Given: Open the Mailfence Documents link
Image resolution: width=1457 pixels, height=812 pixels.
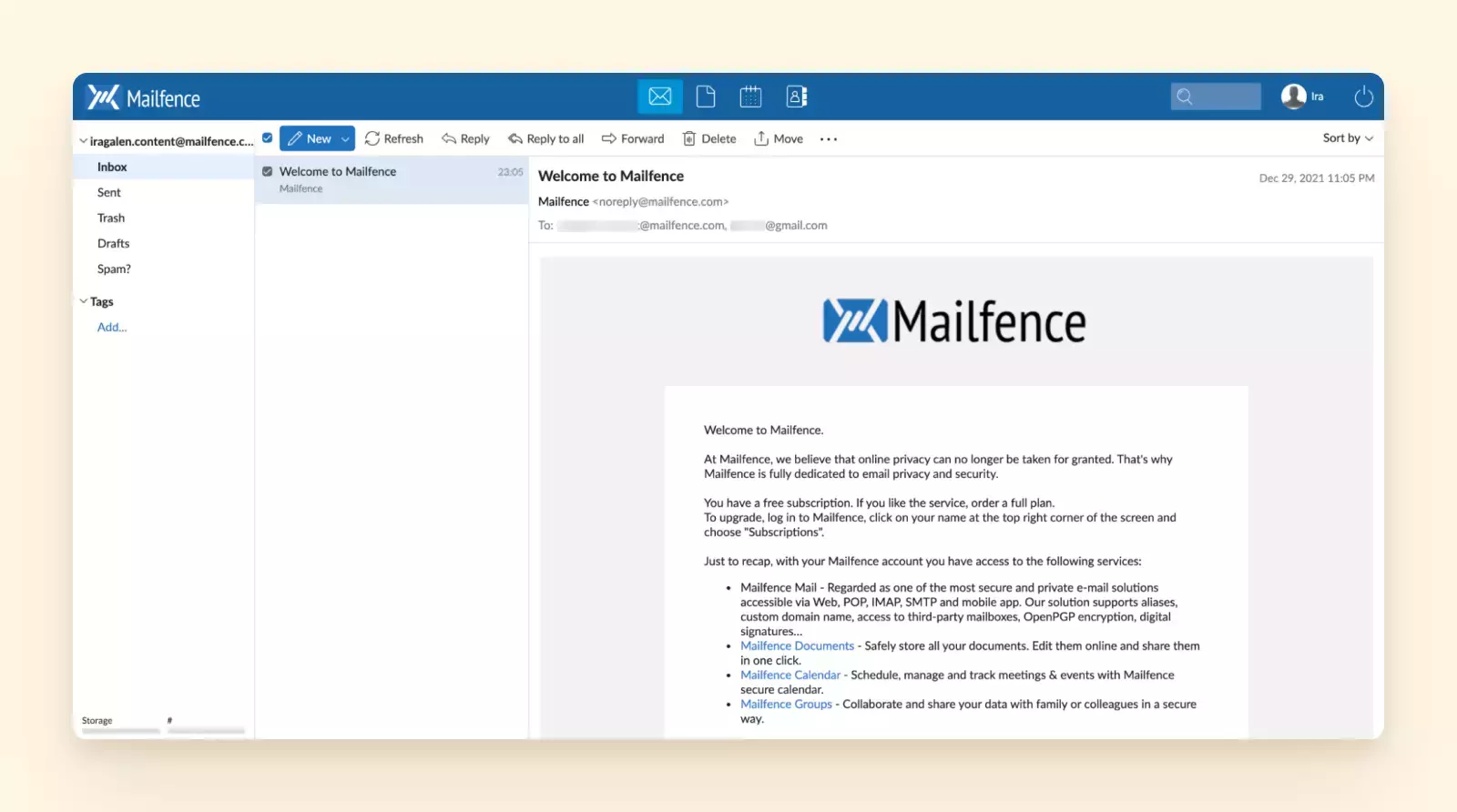Looking at the screenshot, I should (x=797, y=645).
